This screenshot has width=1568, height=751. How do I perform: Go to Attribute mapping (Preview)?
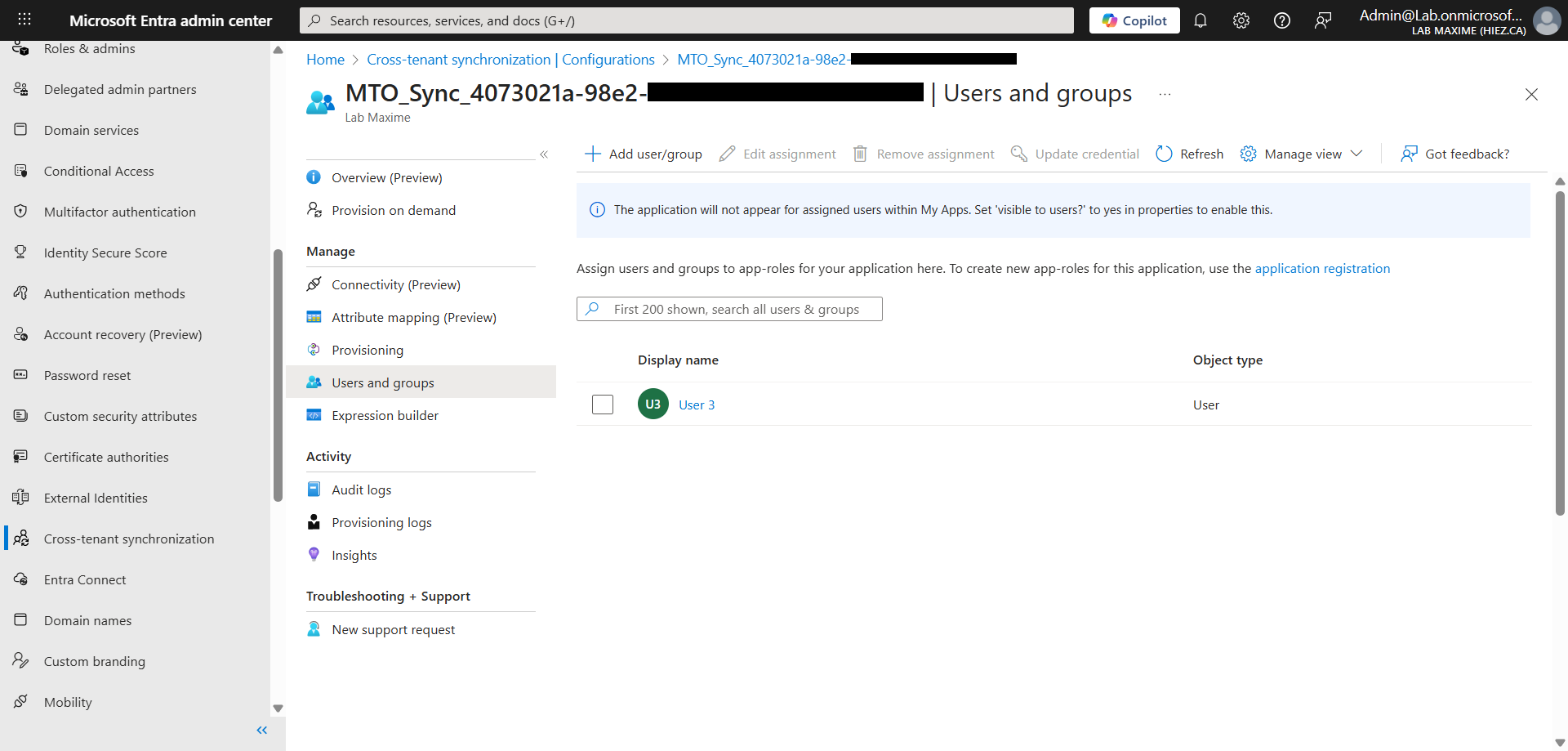[x=413, y=318]
